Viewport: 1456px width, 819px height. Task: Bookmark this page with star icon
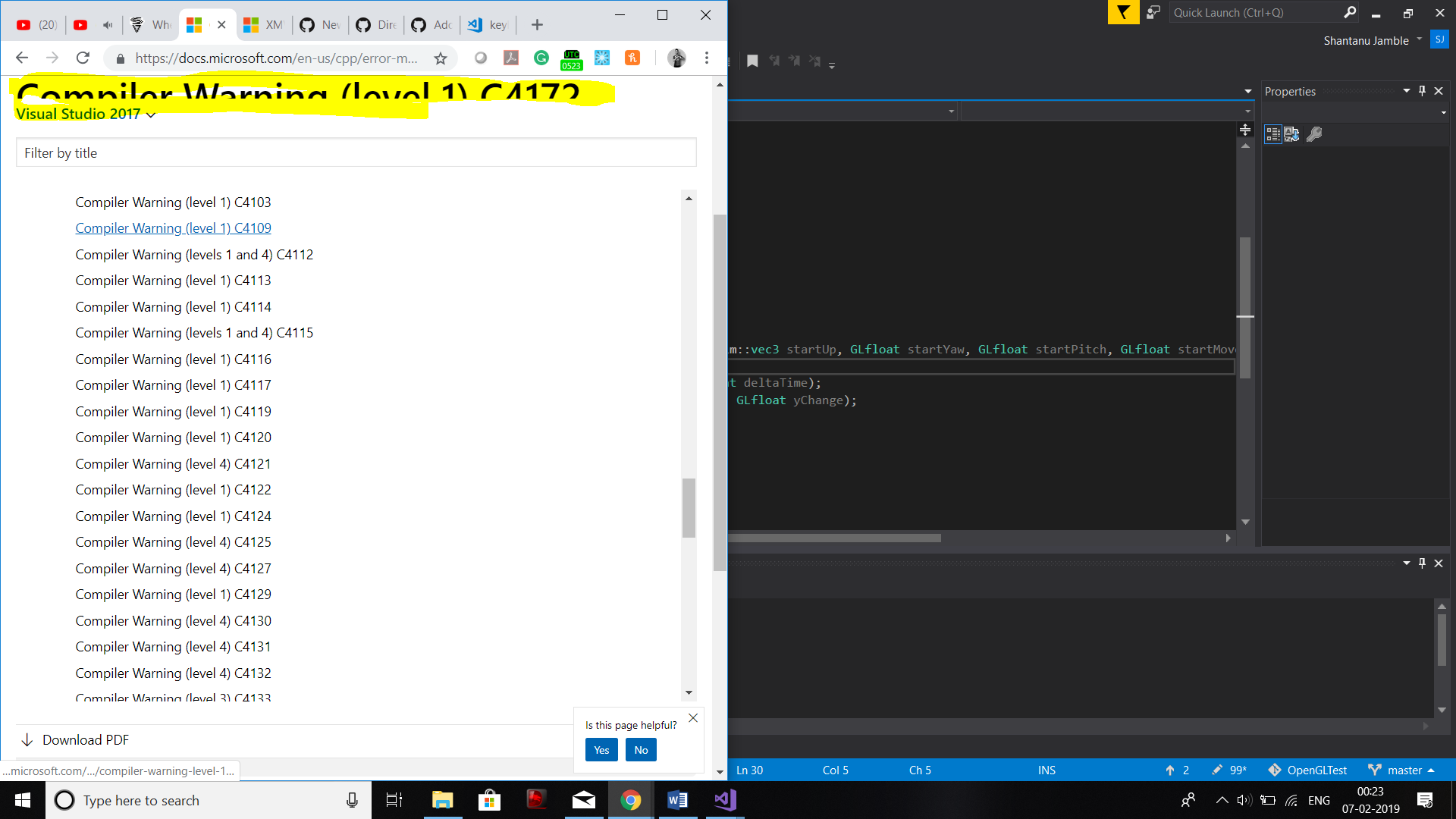(441, 58)
